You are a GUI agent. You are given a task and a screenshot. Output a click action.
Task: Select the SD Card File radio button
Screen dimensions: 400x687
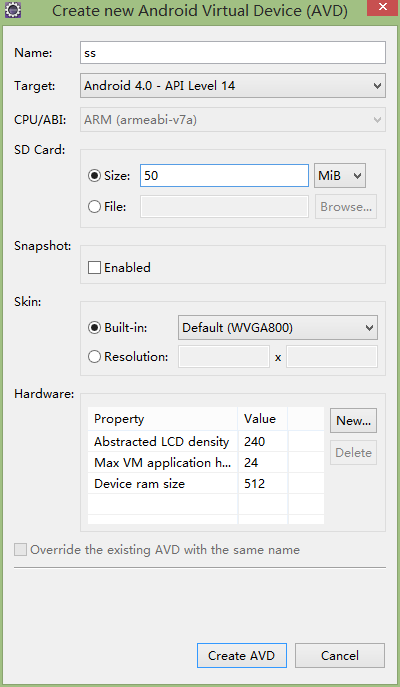point(94,206)
